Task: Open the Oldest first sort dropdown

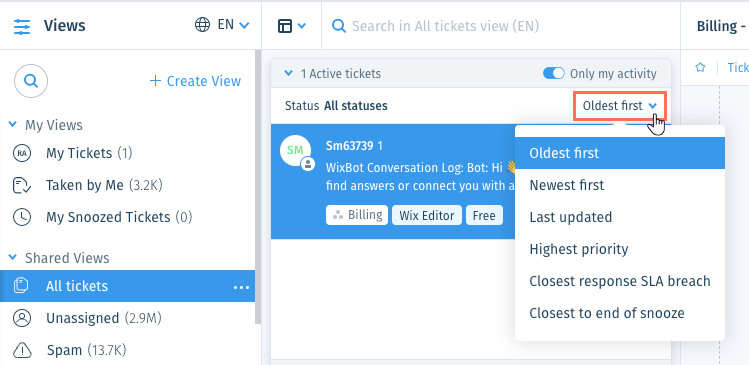Action: [620, 106]
